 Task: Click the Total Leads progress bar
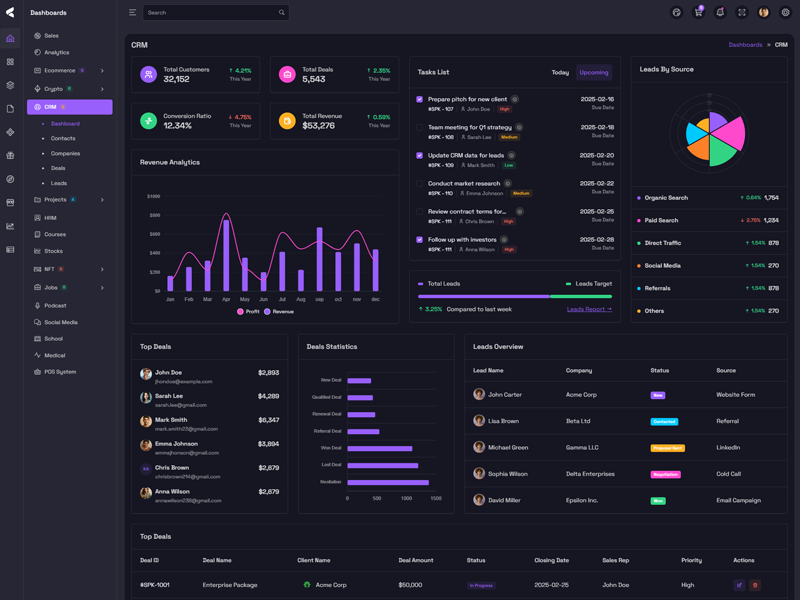[x=483, y=296]
